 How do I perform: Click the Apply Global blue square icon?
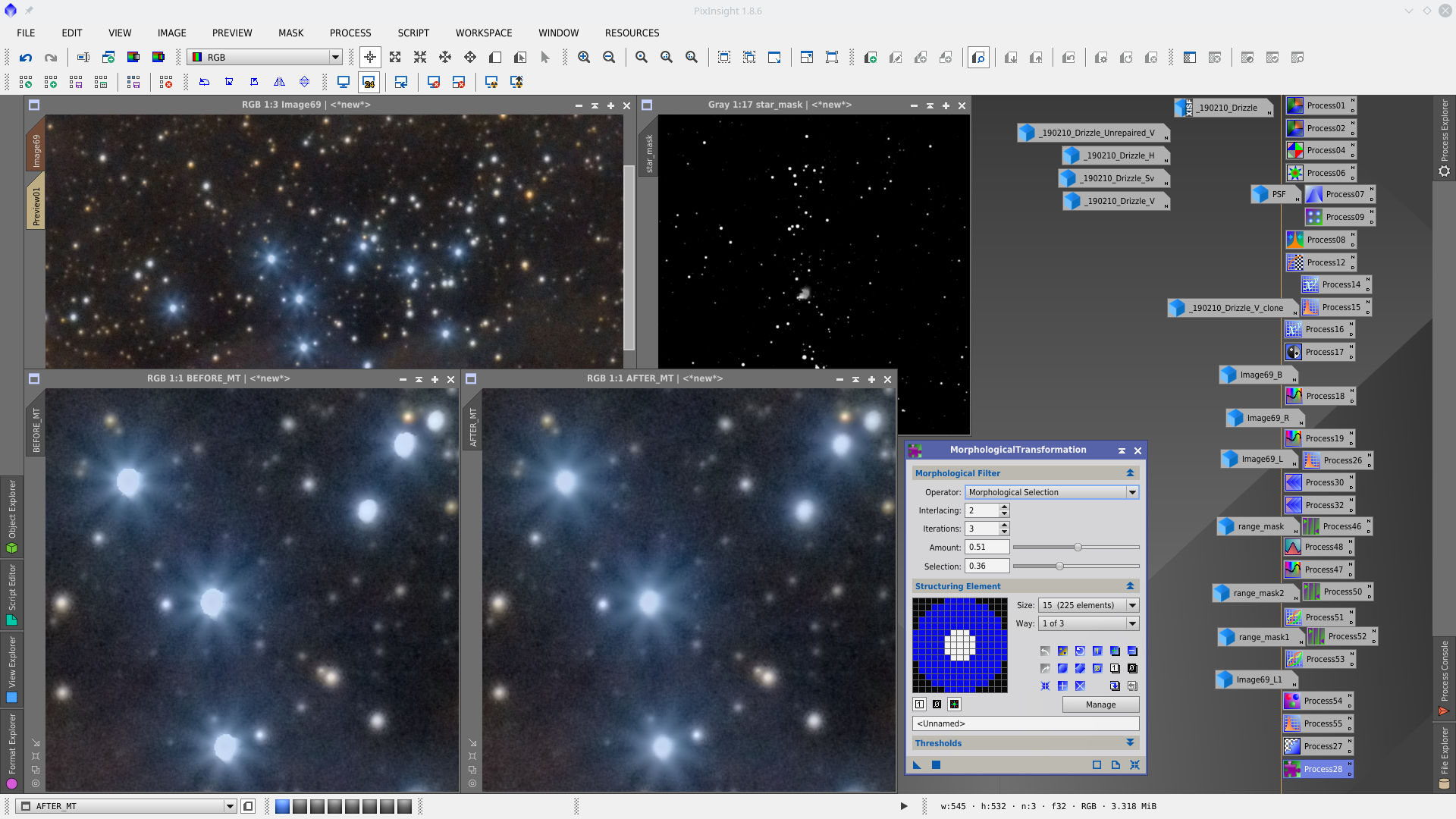tap(936, 765)
